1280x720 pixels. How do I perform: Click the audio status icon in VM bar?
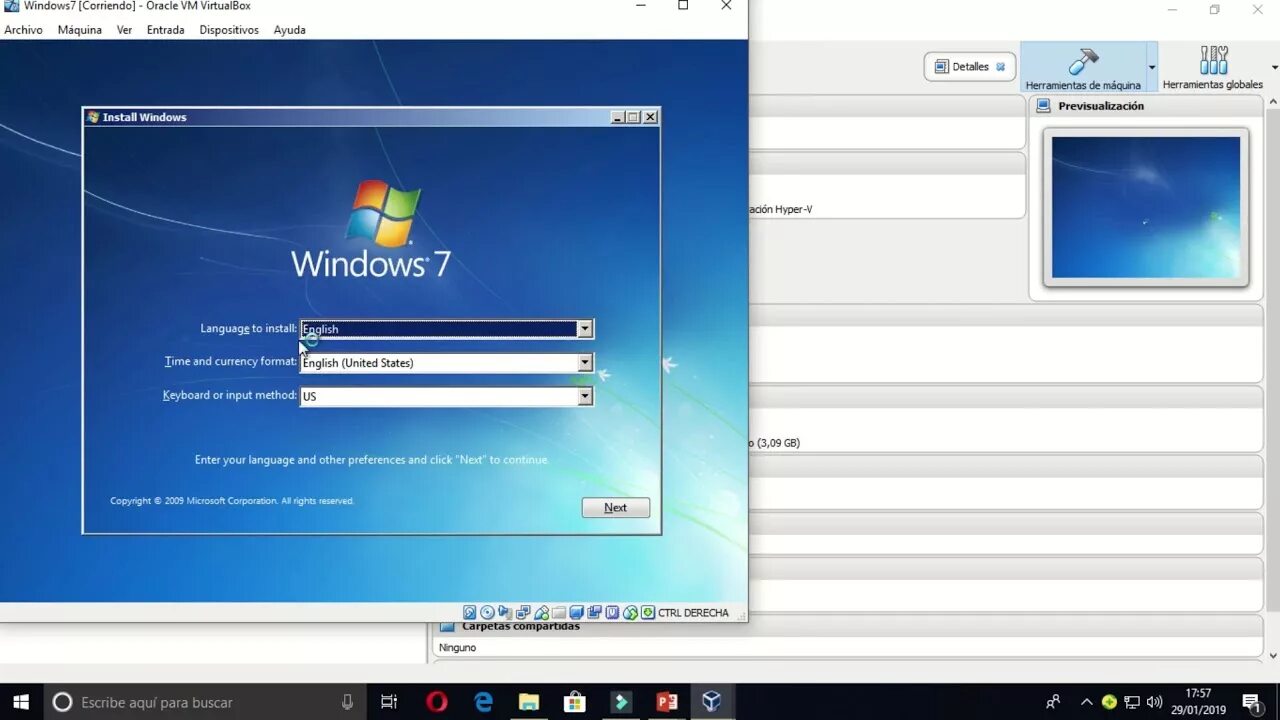pyautogui.click(x=505, y=612)
